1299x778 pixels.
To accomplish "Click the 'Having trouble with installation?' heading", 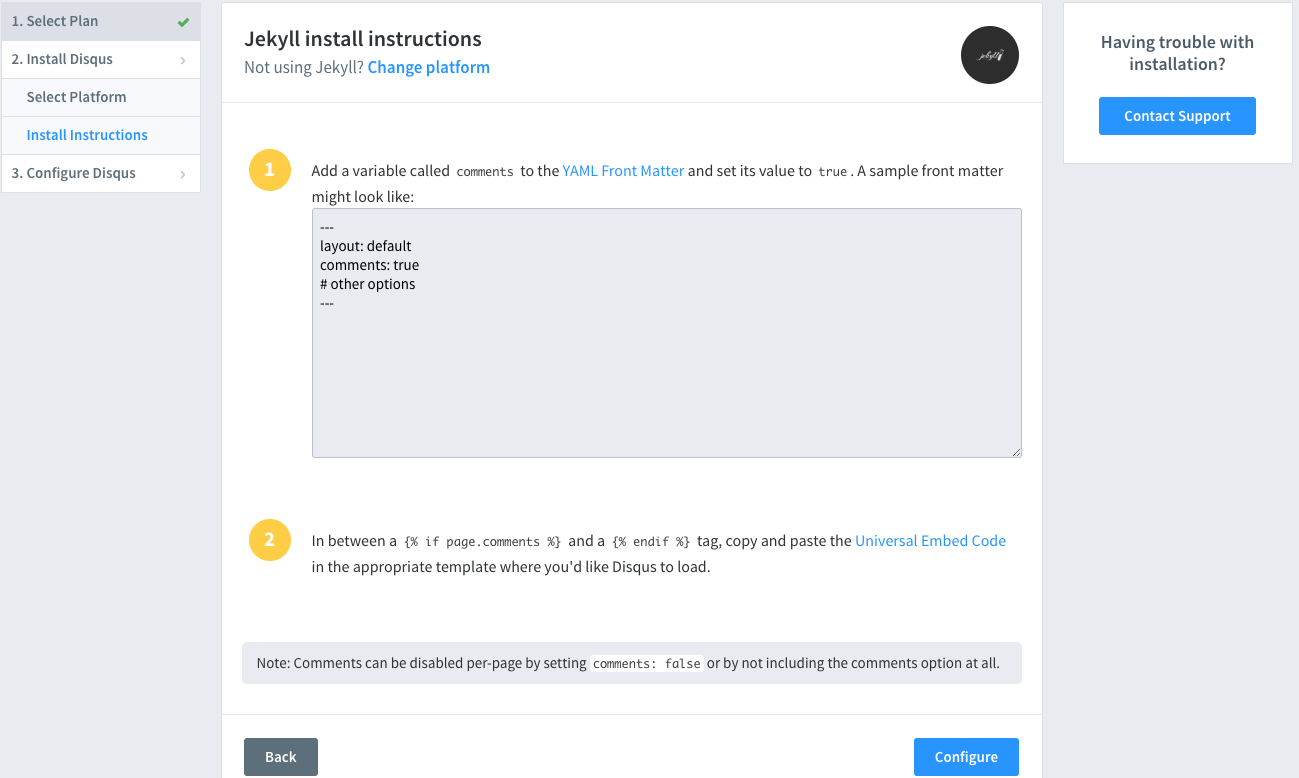I will pyautogui.click(x=1177, y=53).
